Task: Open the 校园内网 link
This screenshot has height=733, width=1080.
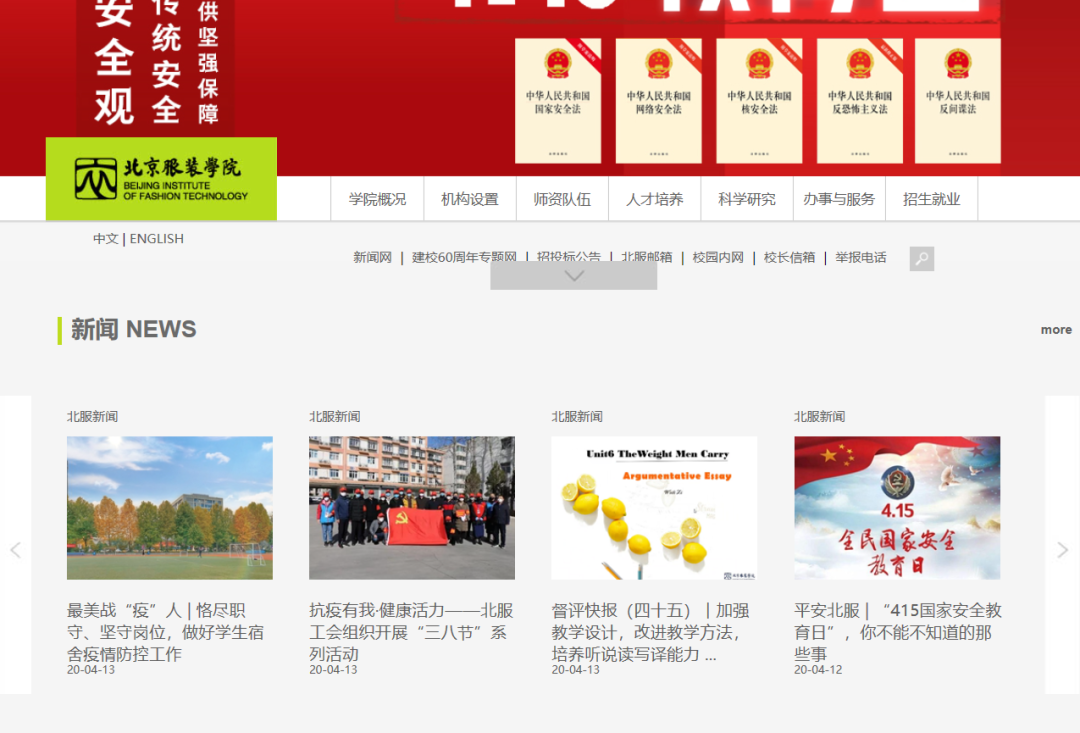Action: coord(718,258)
